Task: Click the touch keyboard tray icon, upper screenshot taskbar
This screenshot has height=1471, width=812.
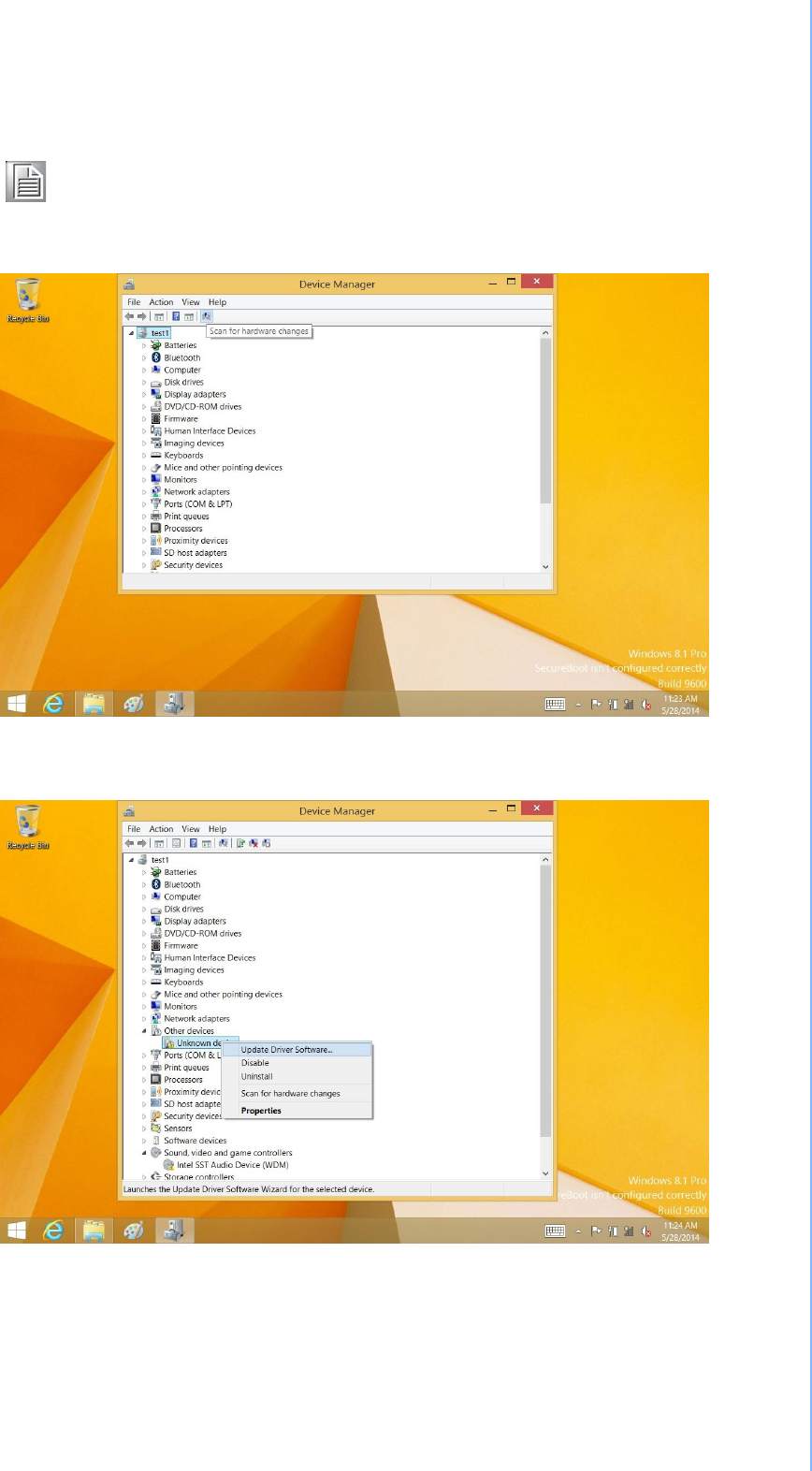Action: point(555,705)
